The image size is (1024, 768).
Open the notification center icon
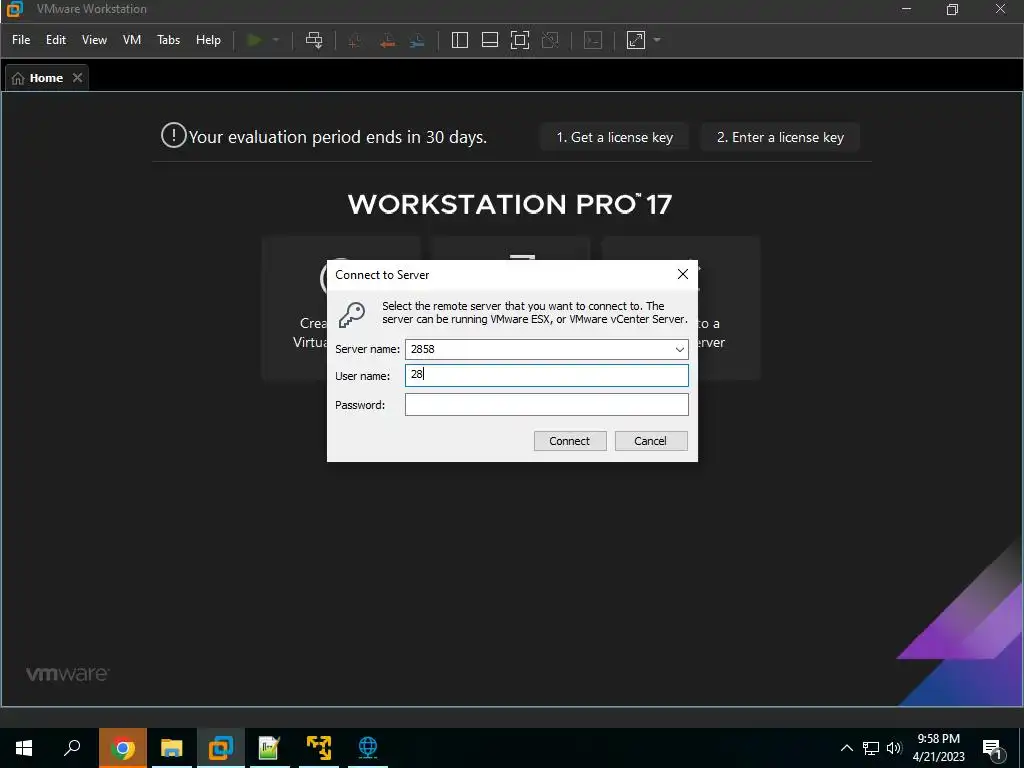tap(993, 749)
